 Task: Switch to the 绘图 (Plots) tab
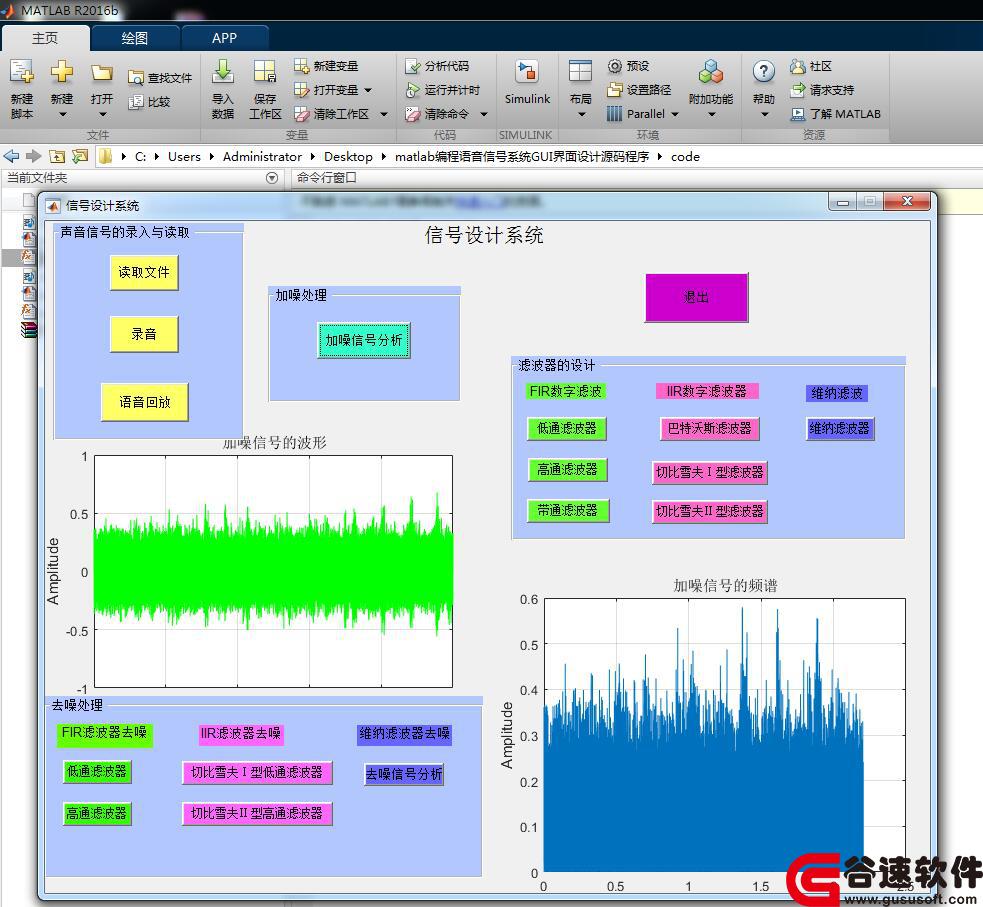pos(135,38)
